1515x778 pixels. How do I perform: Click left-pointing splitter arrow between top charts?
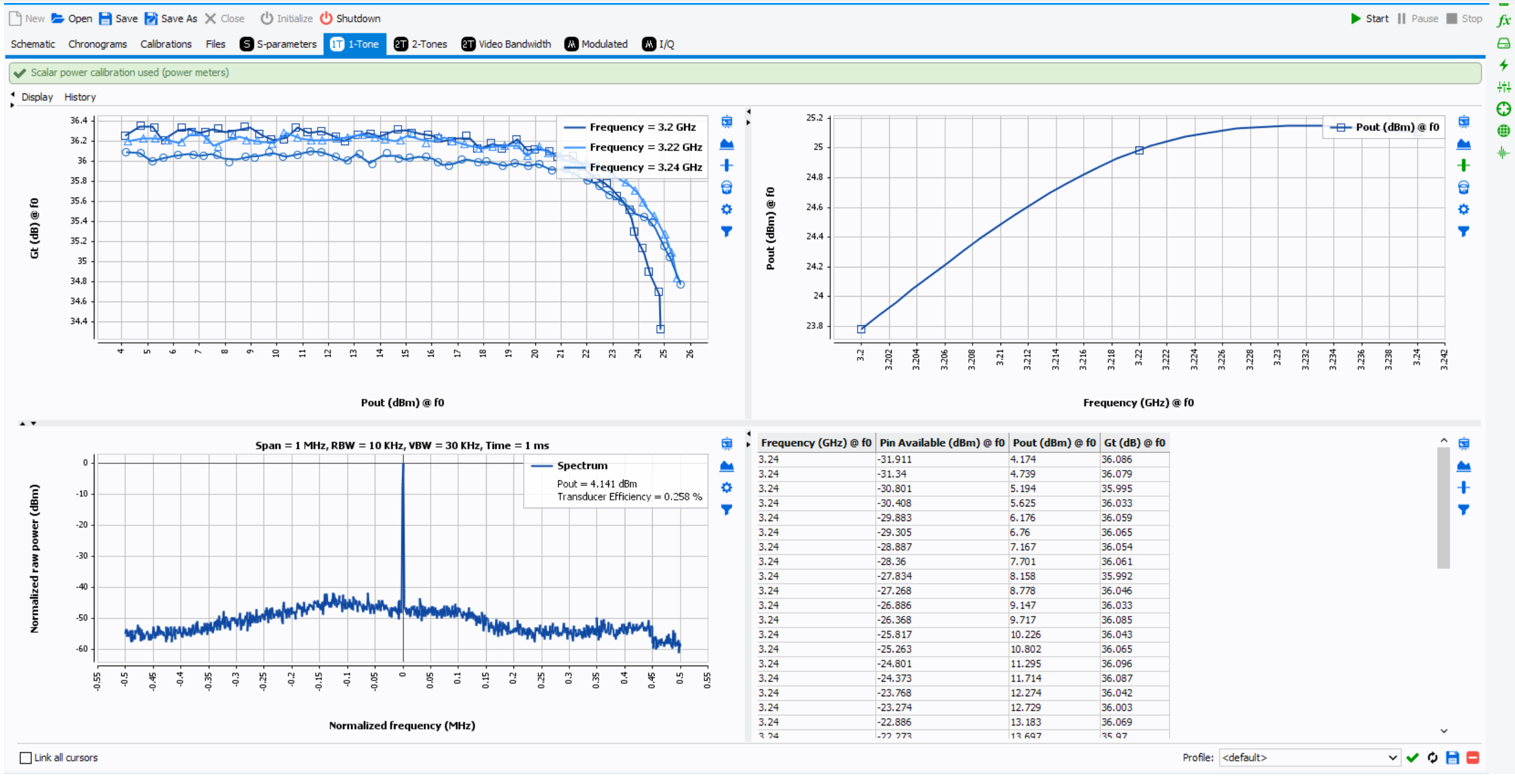749,111
